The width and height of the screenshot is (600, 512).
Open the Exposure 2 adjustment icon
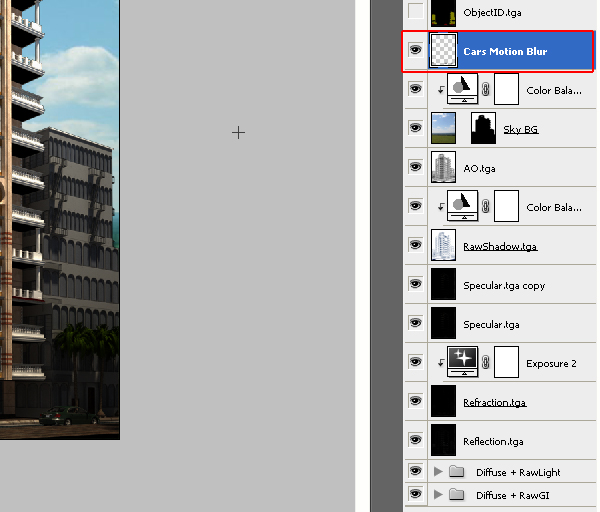pos(463,362)
